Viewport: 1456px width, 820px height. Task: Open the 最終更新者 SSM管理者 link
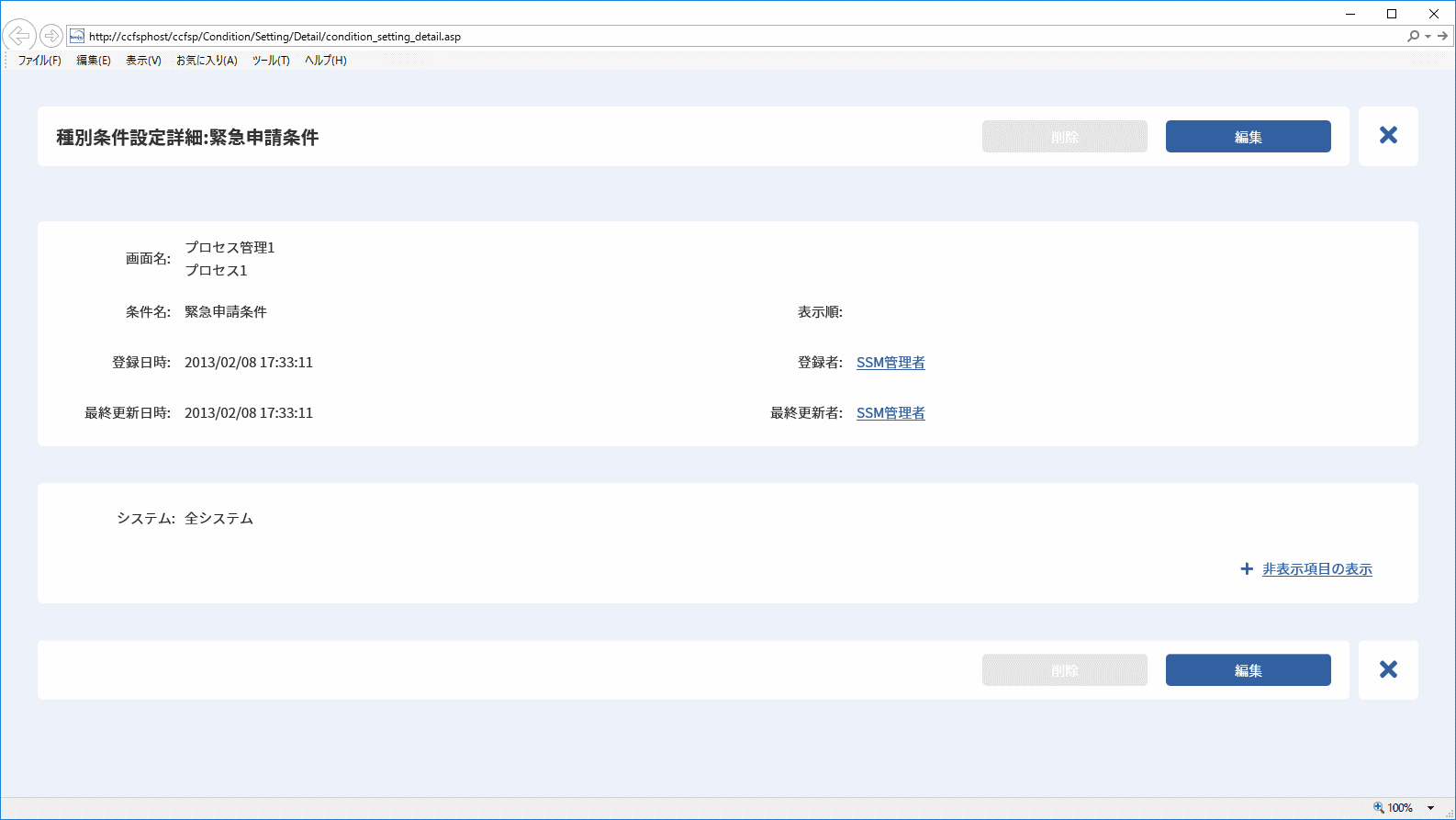point(890,413)
